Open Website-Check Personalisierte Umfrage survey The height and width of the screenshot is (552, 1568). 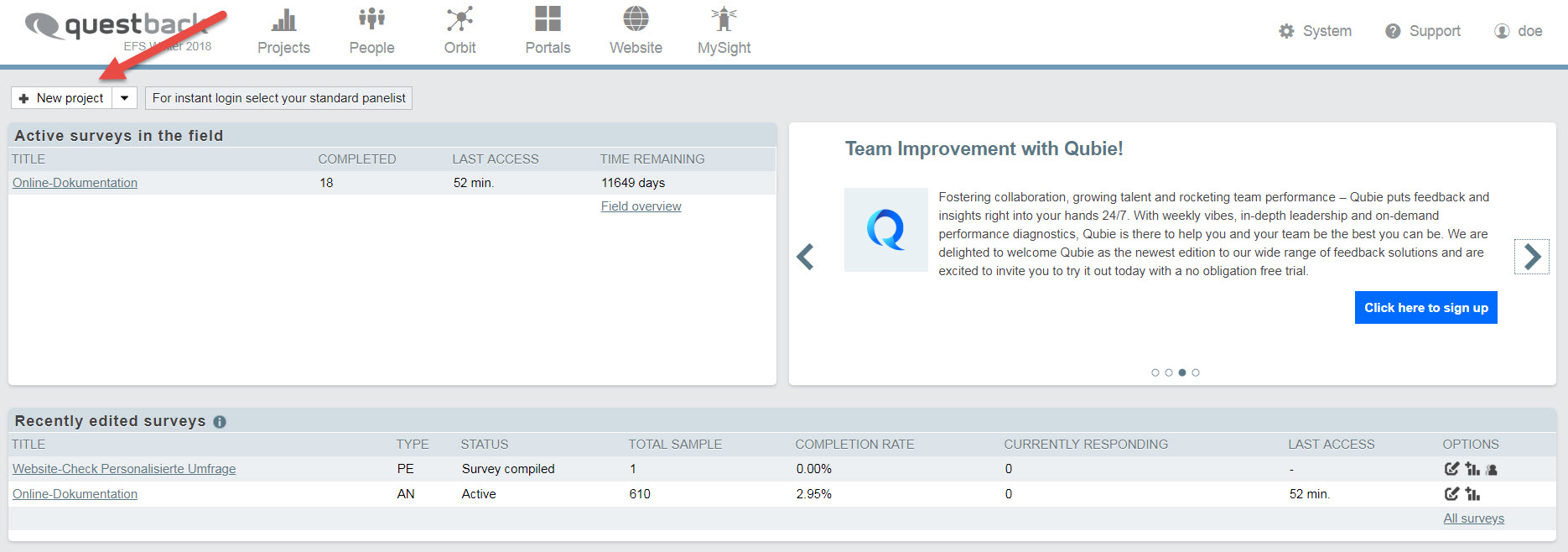124,469
